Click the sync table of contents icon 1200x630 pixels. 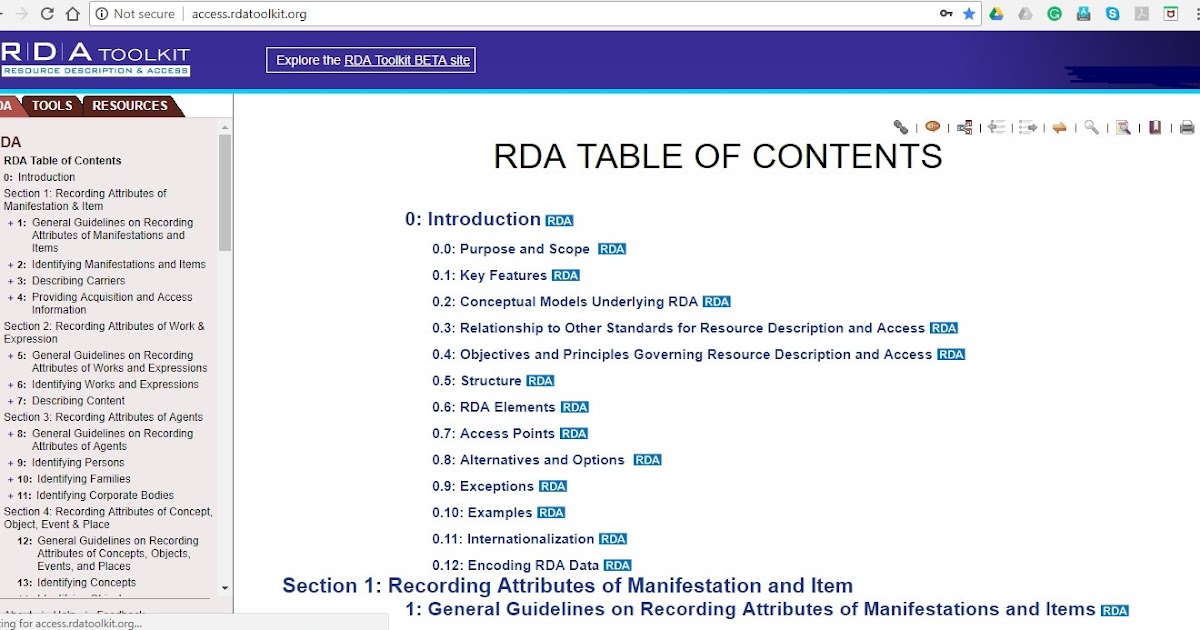click(964, 127)
